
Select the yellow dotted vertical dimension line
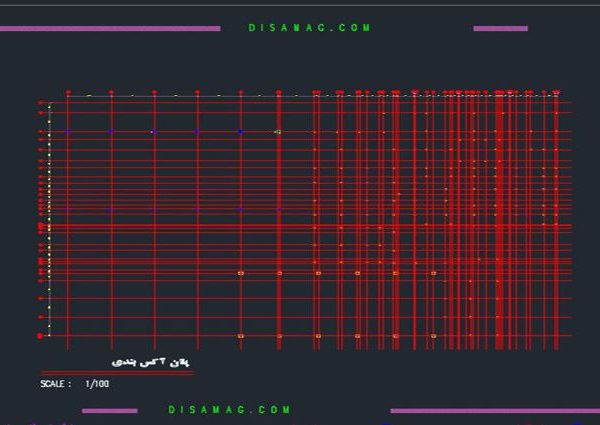[x=49, y=220]
